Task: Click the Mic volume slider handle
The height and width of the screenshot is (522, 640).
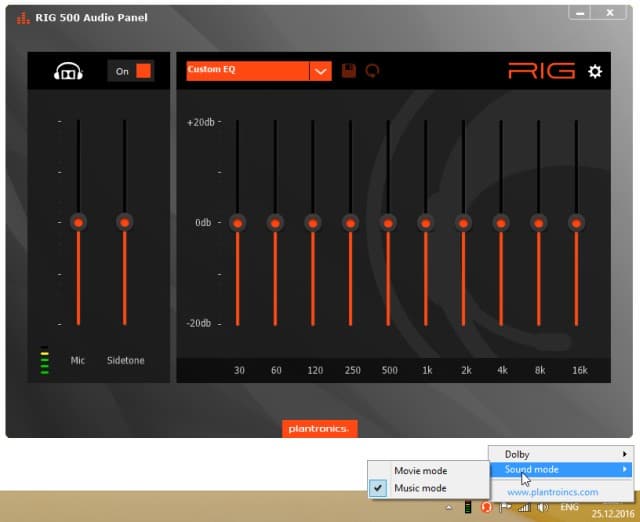Action: pos(78,222)
